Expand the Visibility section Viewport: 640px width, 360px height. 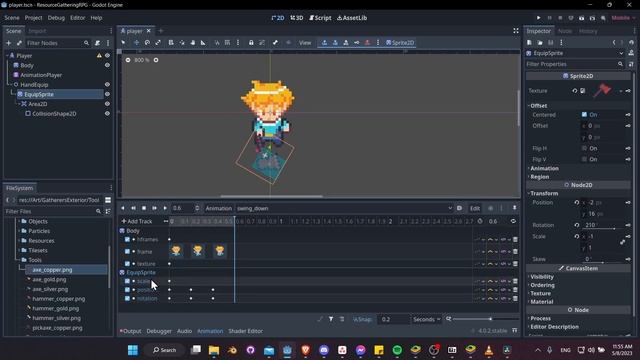click(x=541, y=277)
